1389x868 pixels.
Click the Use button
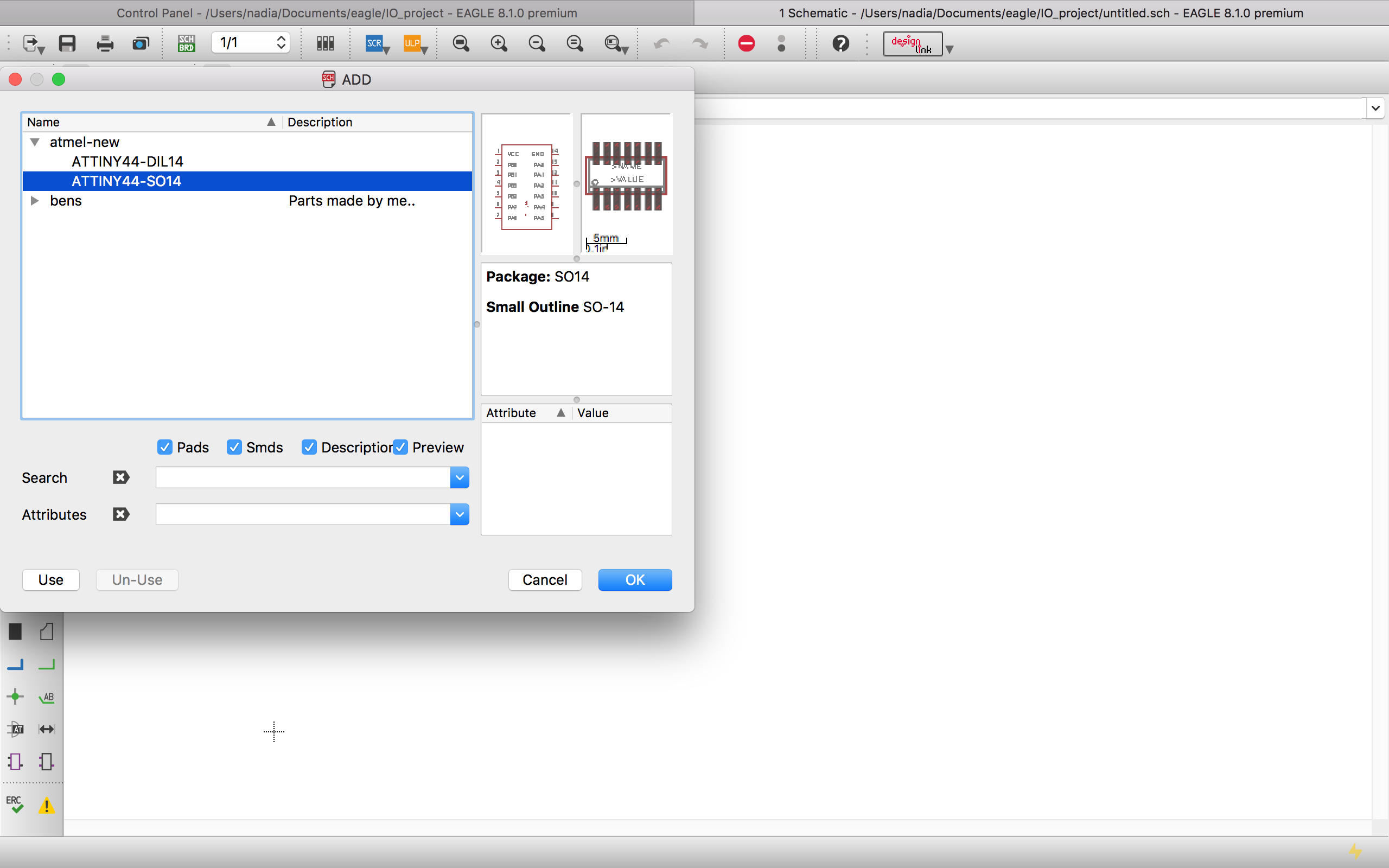coord(51,580)
